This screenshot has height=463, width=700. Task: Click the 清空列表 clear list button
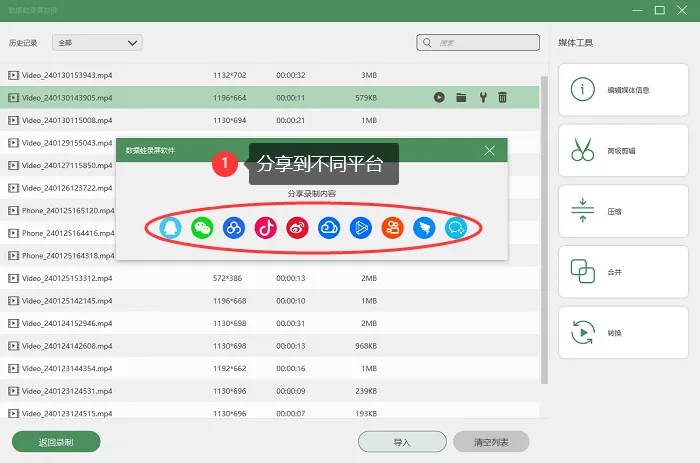tap(491, 442)
